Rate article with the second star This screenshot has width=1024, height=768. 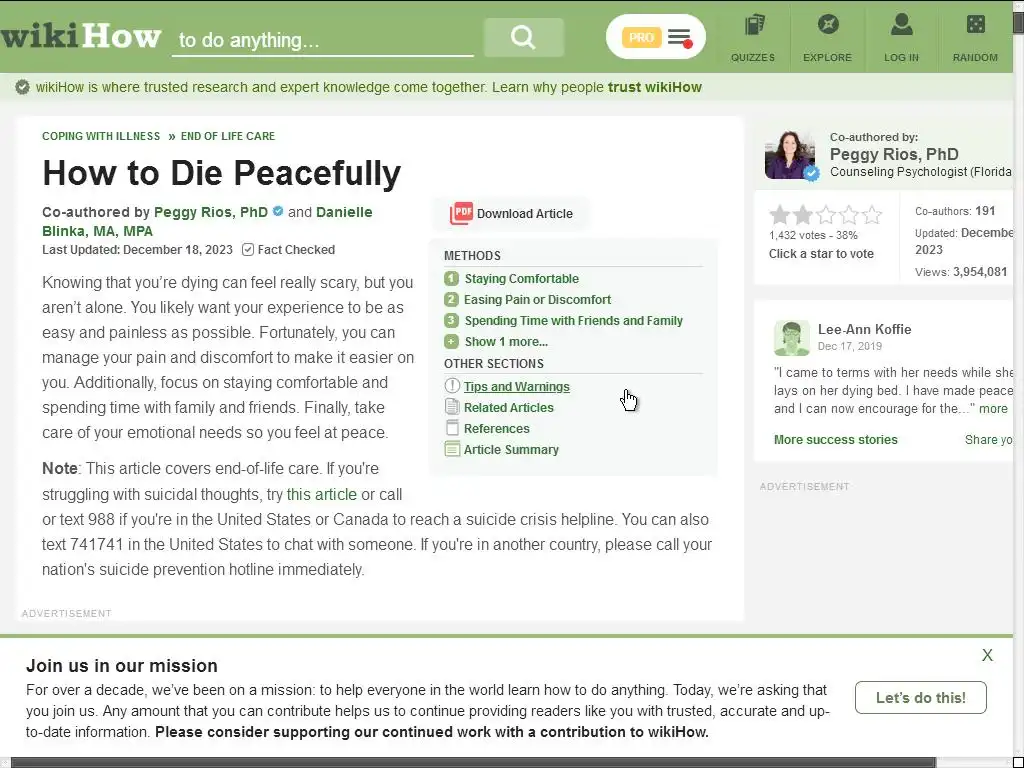[x=803, y=215]
